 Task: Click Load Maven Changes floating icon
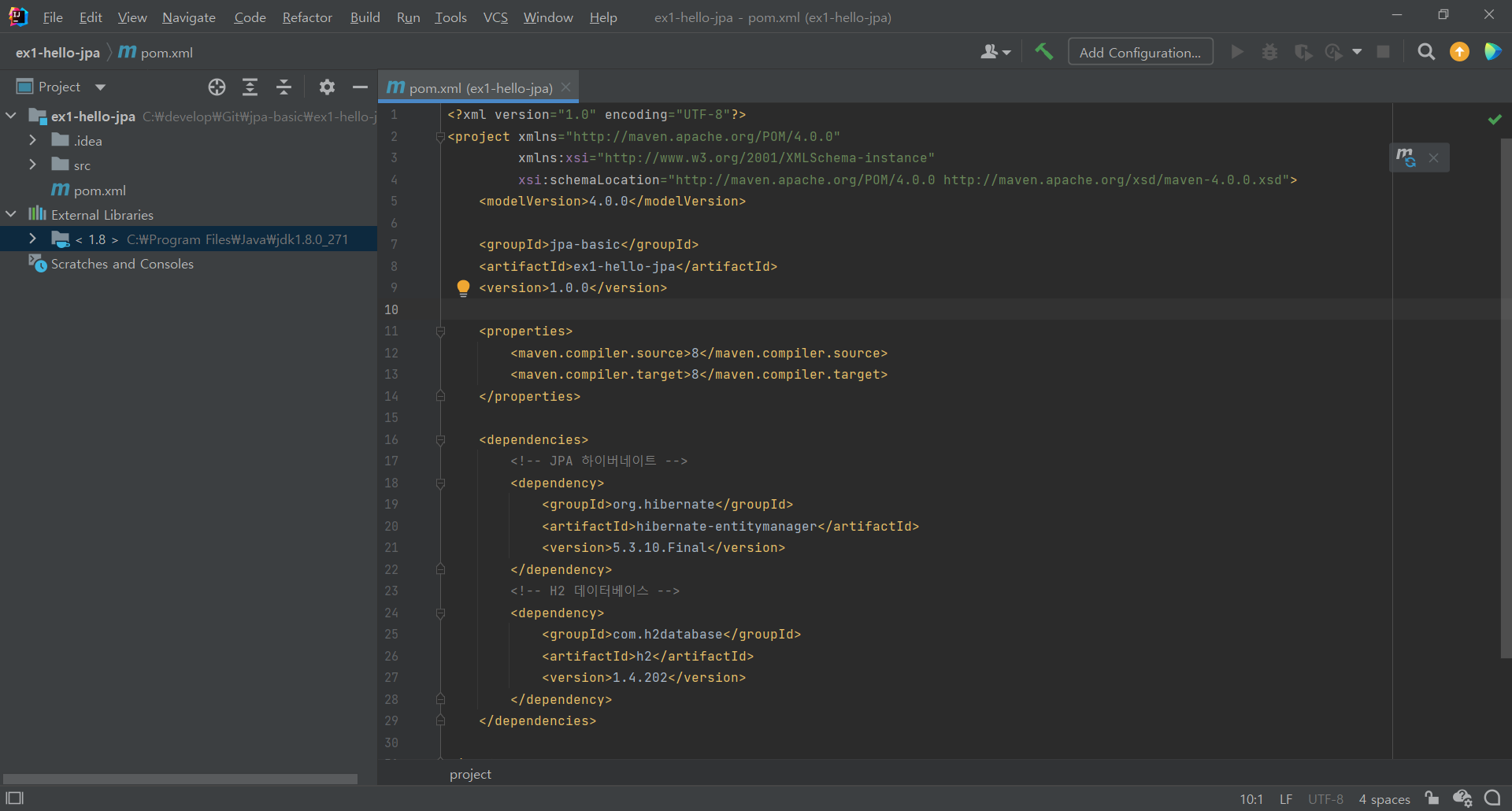click(x=1406, y=157)
